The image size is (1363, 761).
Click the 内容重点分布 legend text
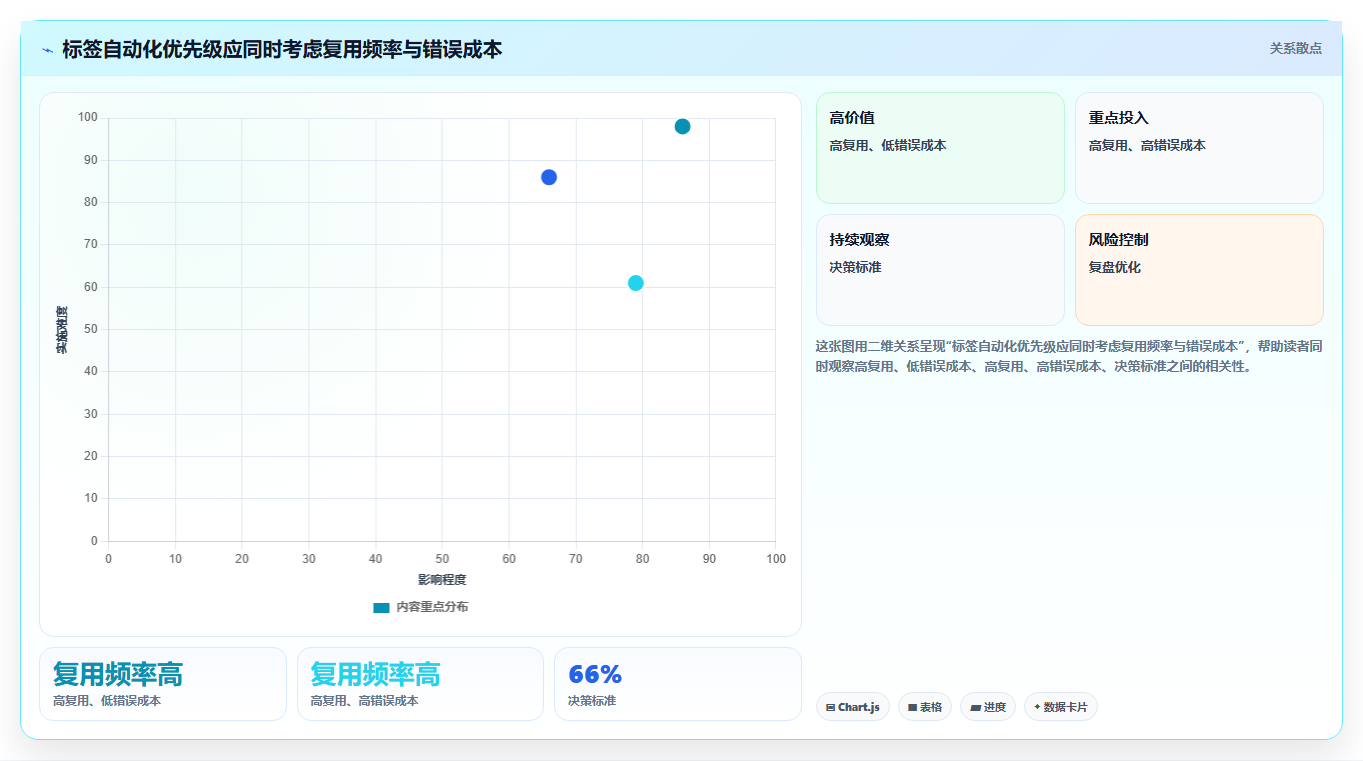432,607
